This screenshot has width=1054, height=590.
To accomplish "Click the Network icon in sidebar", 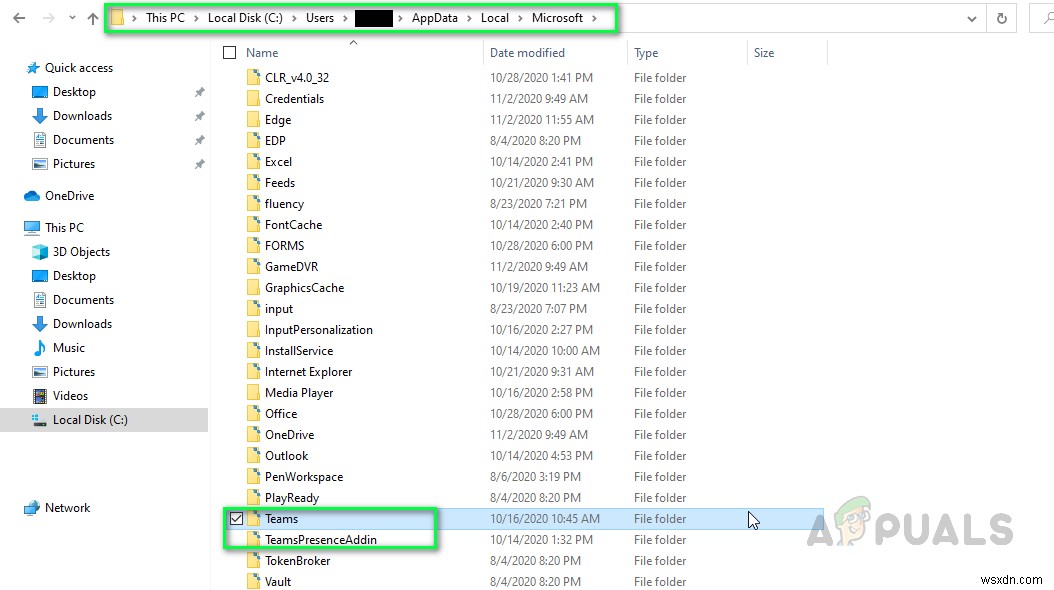I will click(x=32, y=508).
